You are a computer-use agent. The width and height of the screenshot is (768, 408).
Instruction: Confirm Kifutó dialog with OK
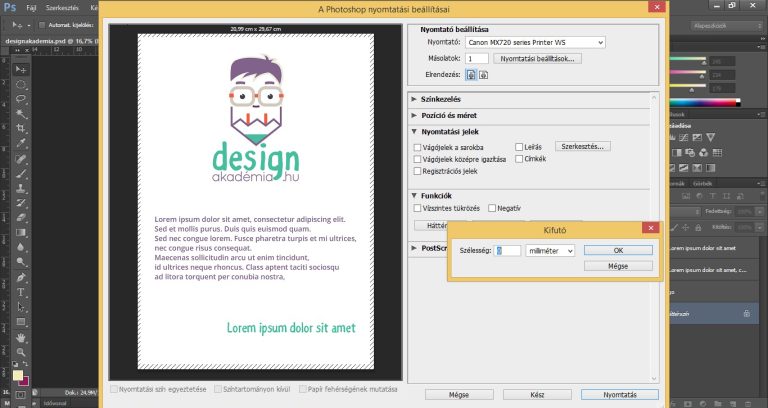pos(618,250)
